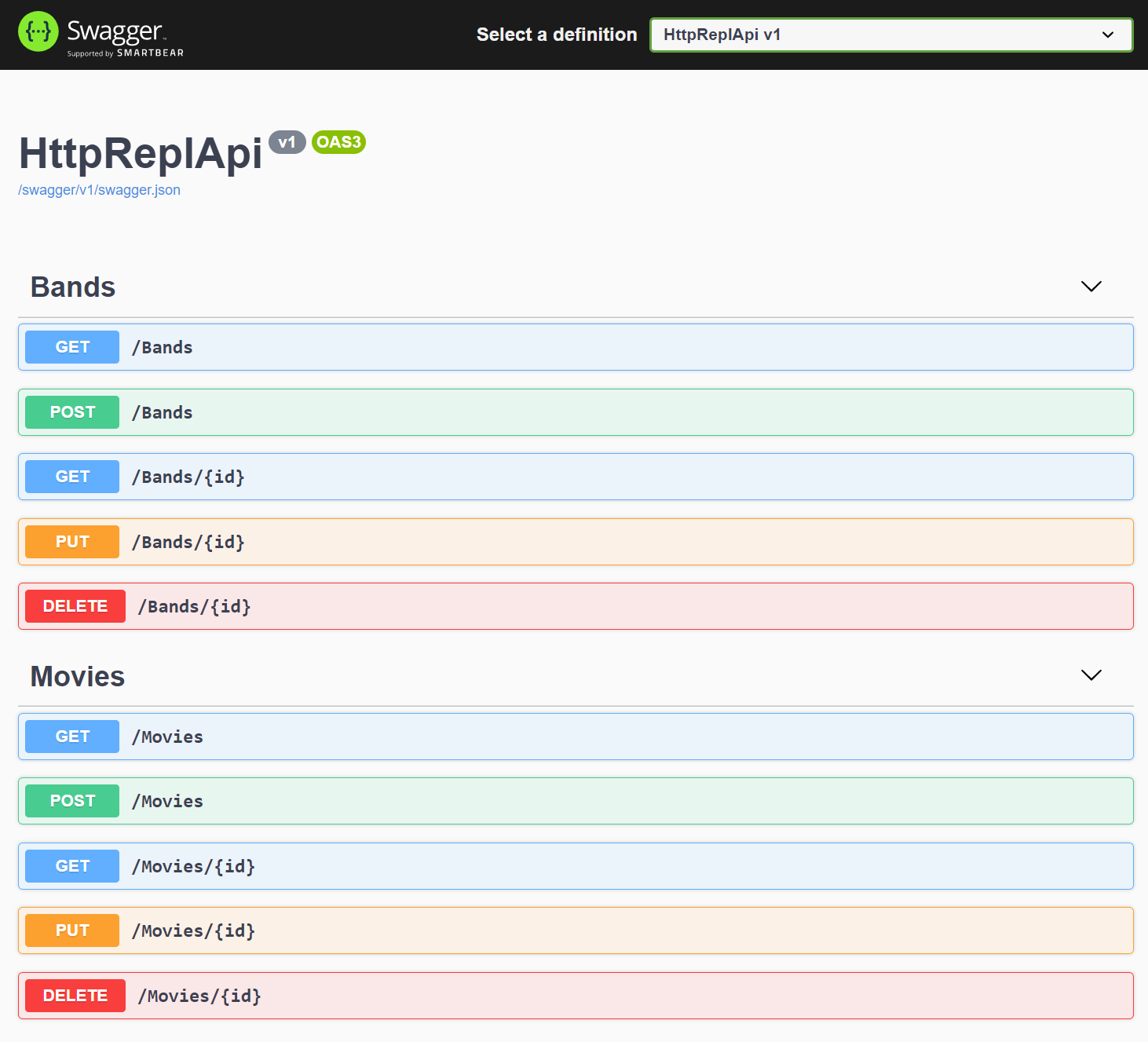Click the GET badge for /Bands/{id}

point(71,476)
